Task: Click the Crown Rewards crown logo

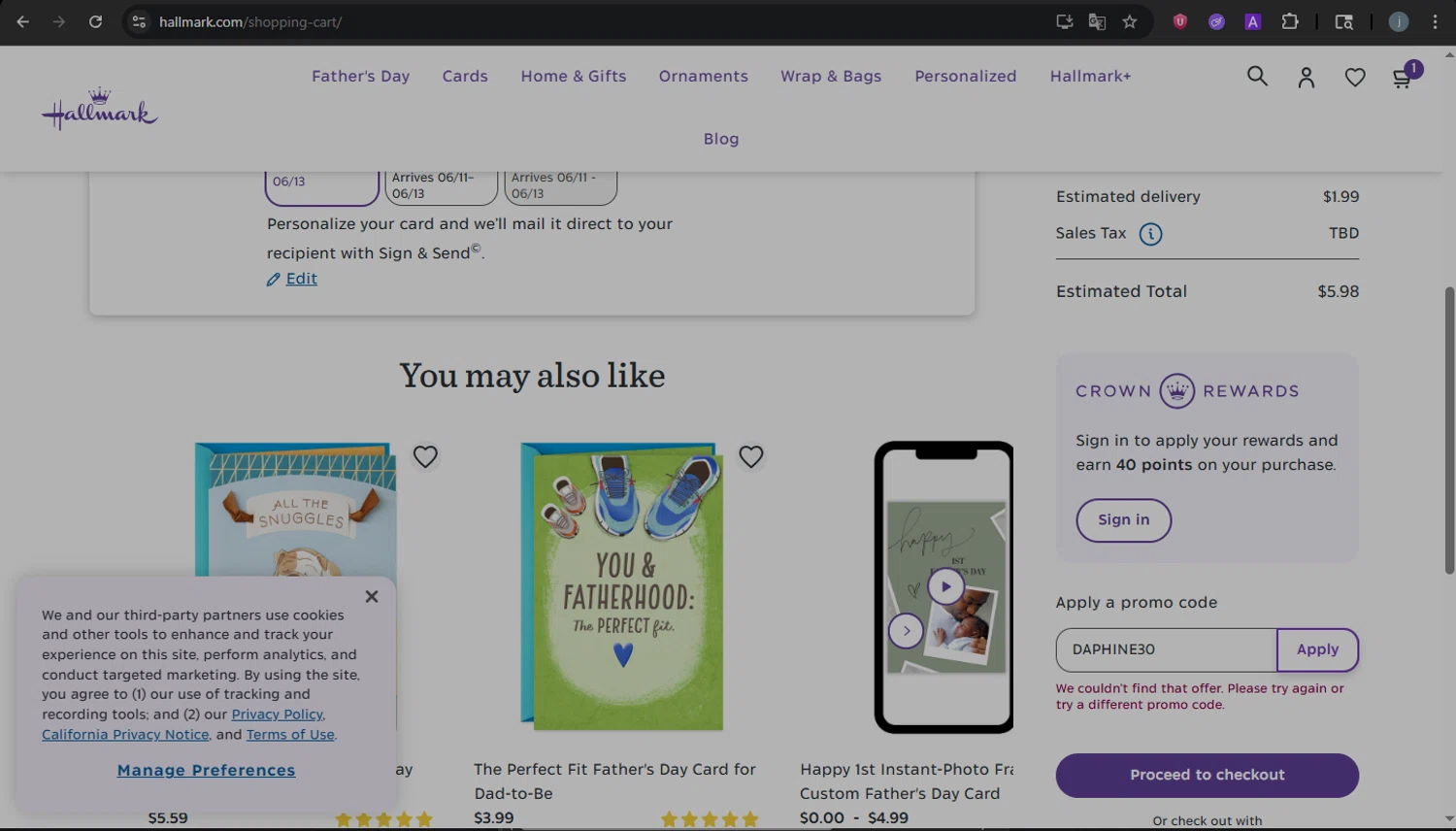Action: 1177,391
